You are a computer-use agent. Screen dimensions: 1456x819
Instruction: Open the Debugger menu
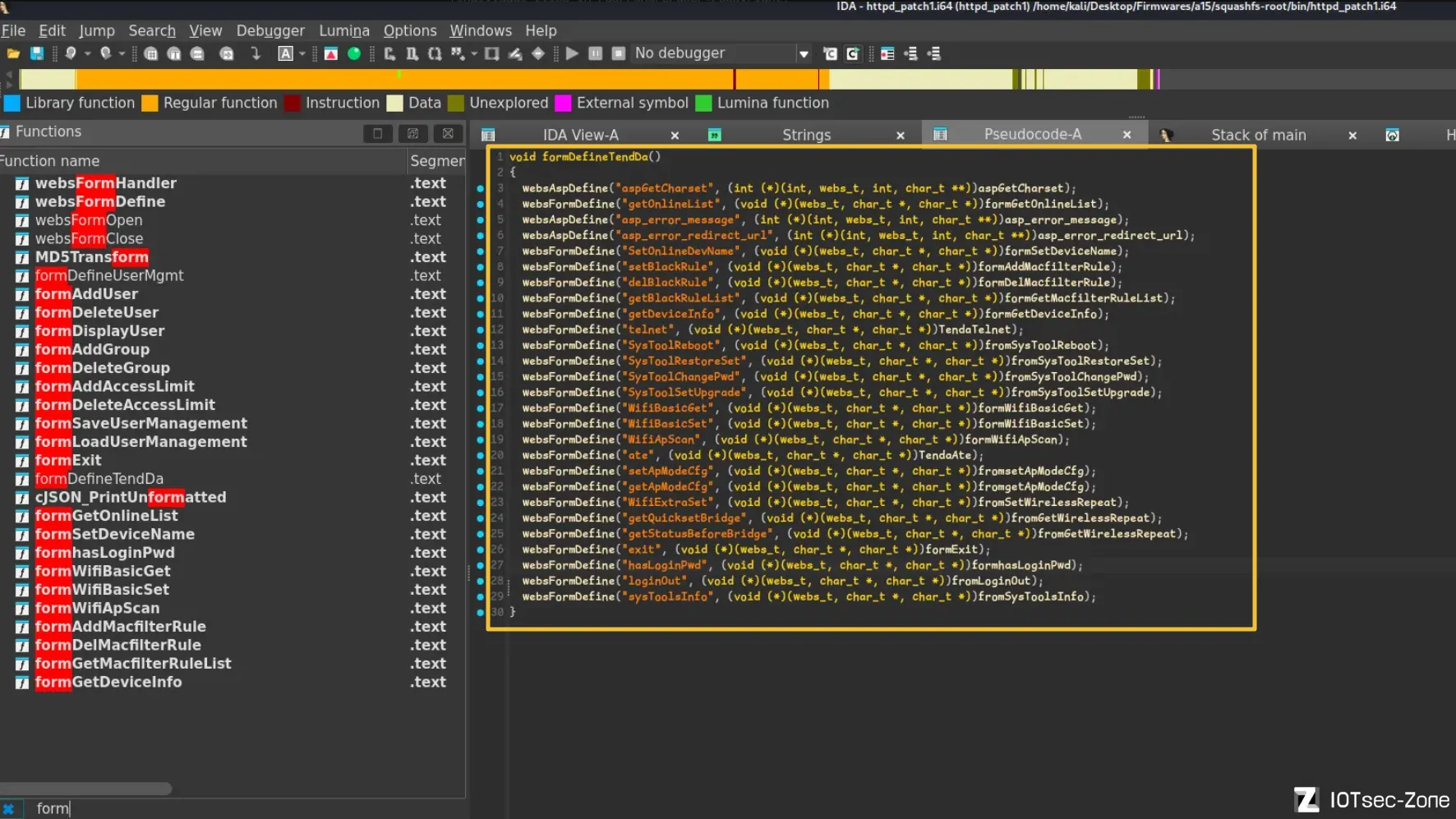[270, 30]
